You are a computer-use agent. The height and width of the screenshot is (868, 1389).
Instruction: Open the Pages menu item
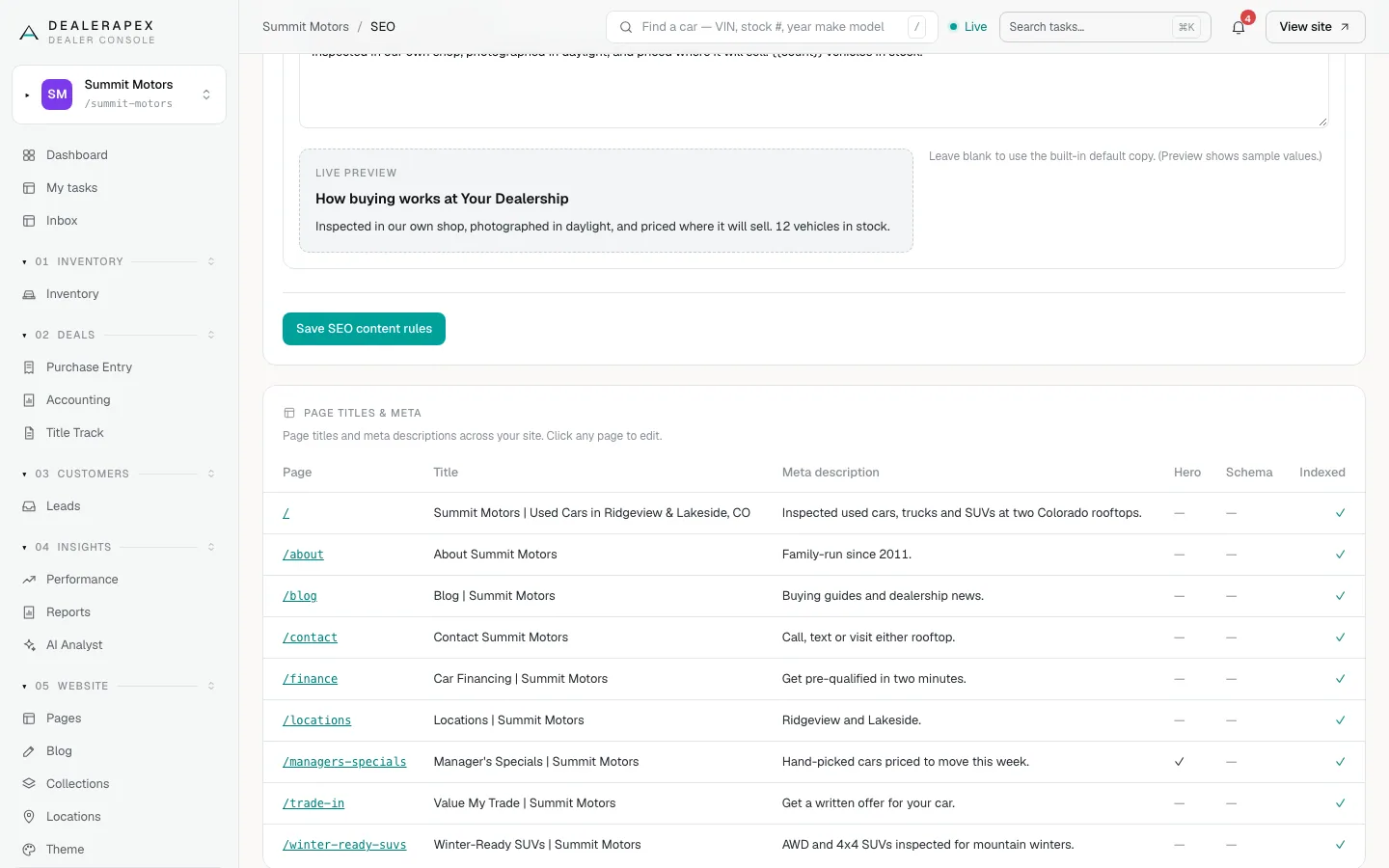tap(119, 719)
